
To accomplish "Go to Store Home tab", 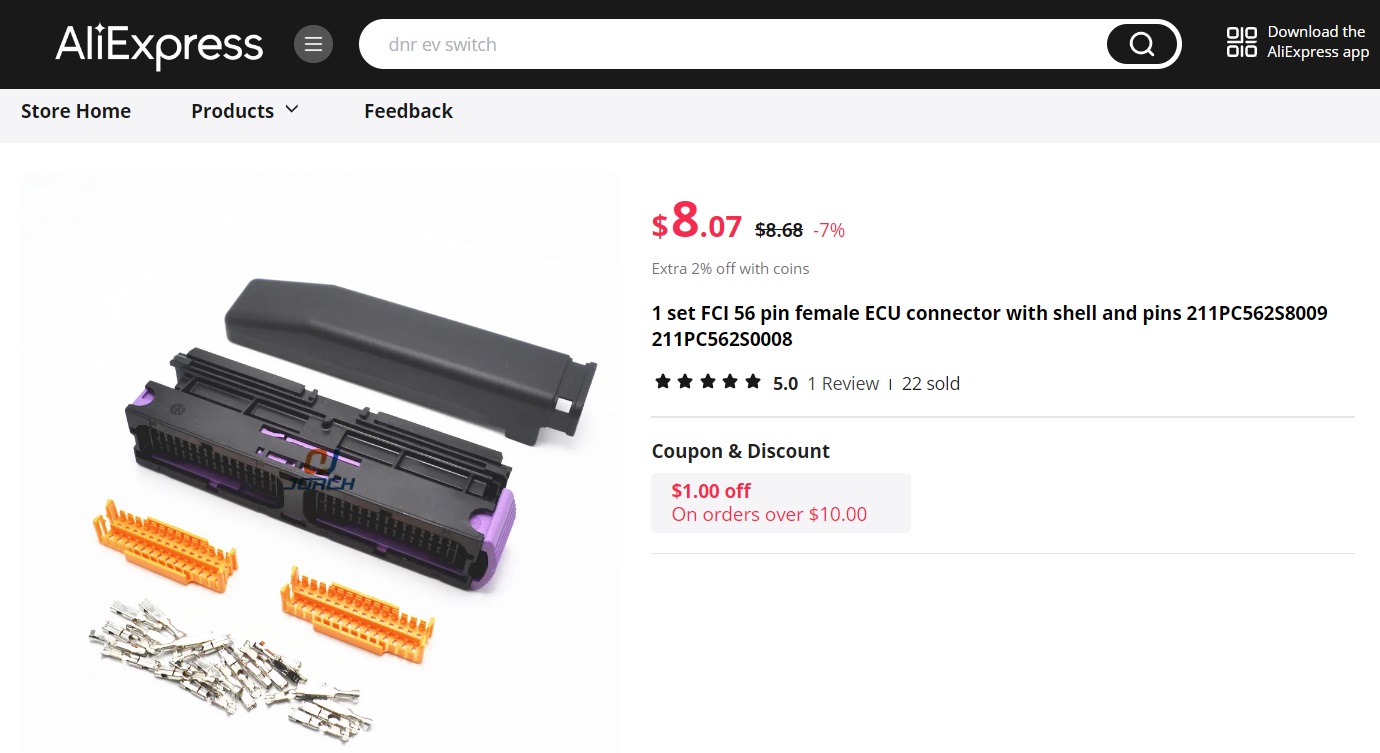I will [x=76, y=111].
